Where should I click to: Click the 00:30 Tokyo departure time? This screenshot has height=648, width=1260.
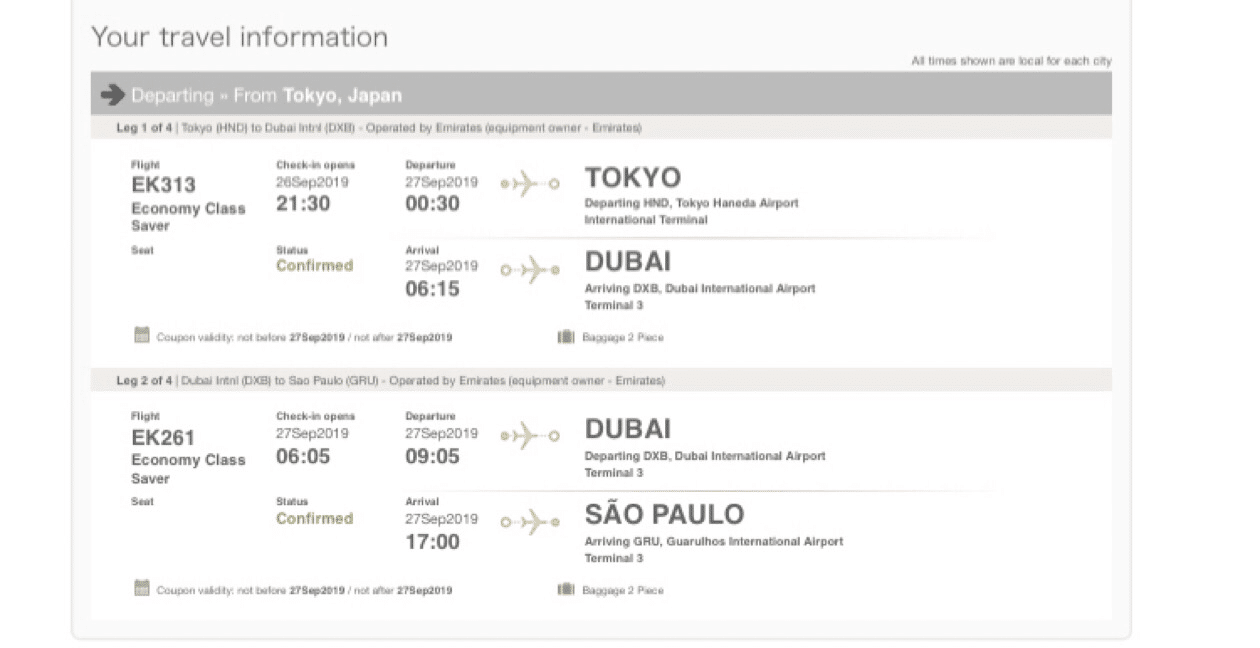[432, 204]
